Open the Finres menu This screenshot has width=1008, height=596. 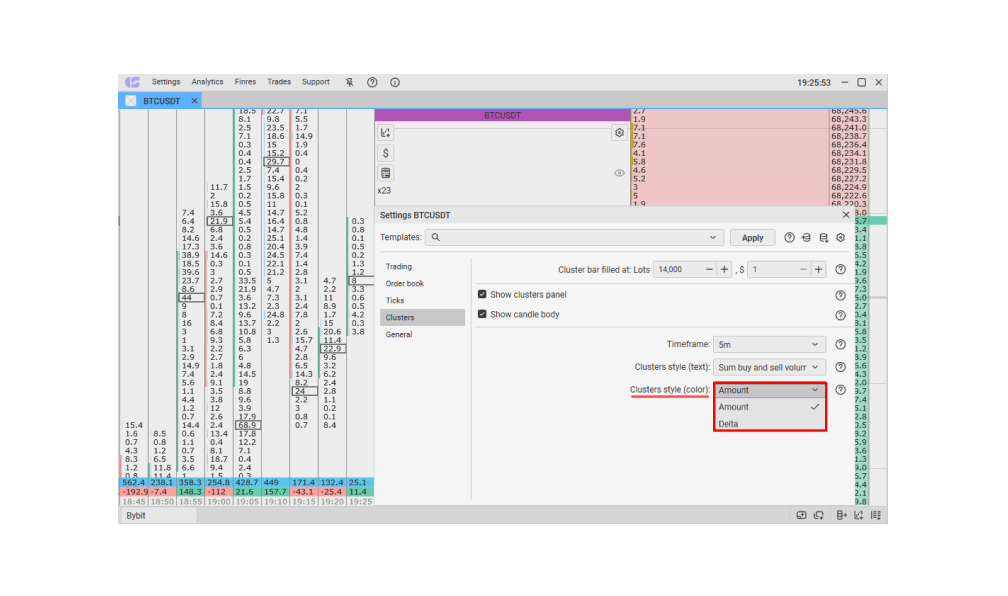[245, 82]
